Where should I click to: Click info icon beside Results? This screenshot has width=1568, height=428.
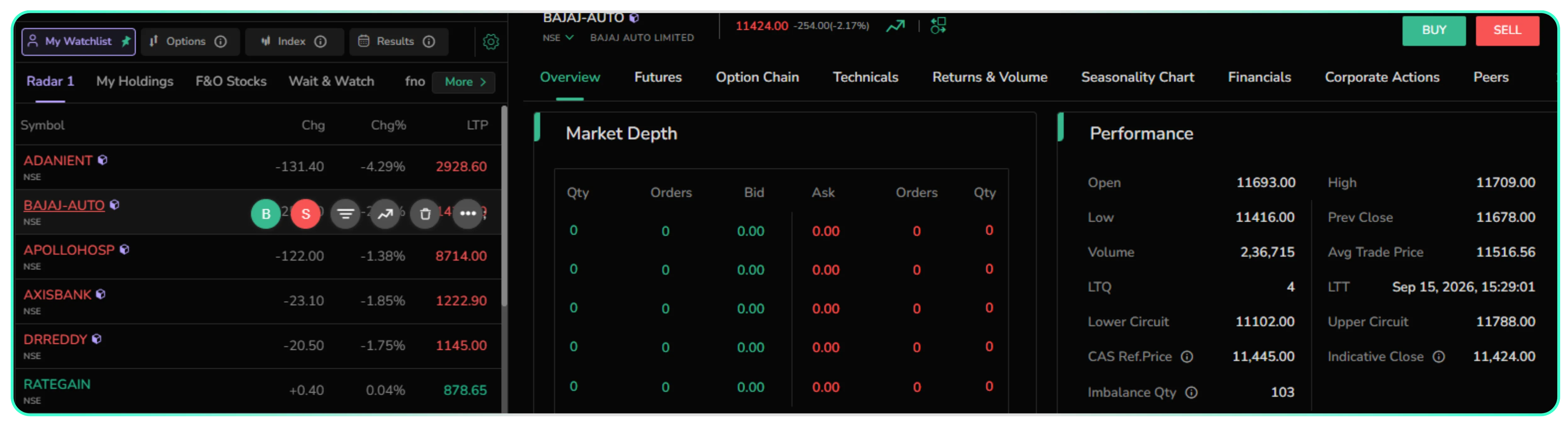pos(429,41)
